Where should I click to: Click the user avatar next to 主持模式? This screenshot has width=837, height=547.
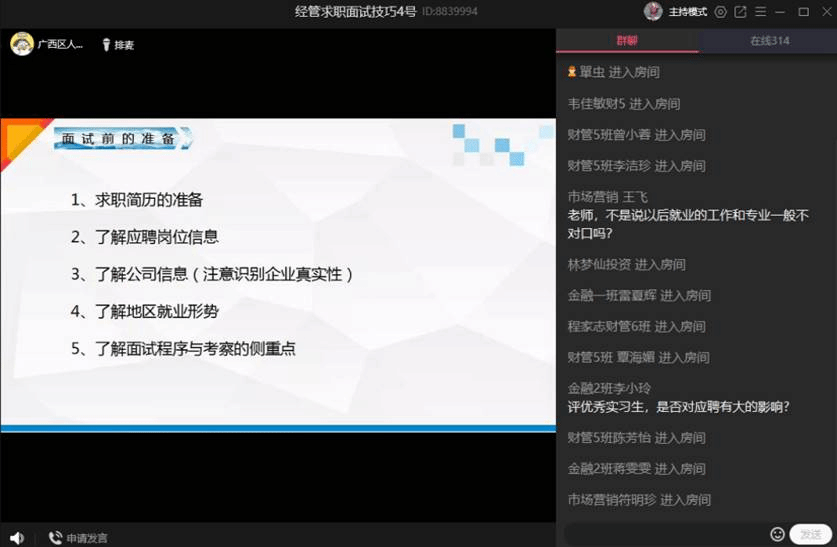coord(653,12)
